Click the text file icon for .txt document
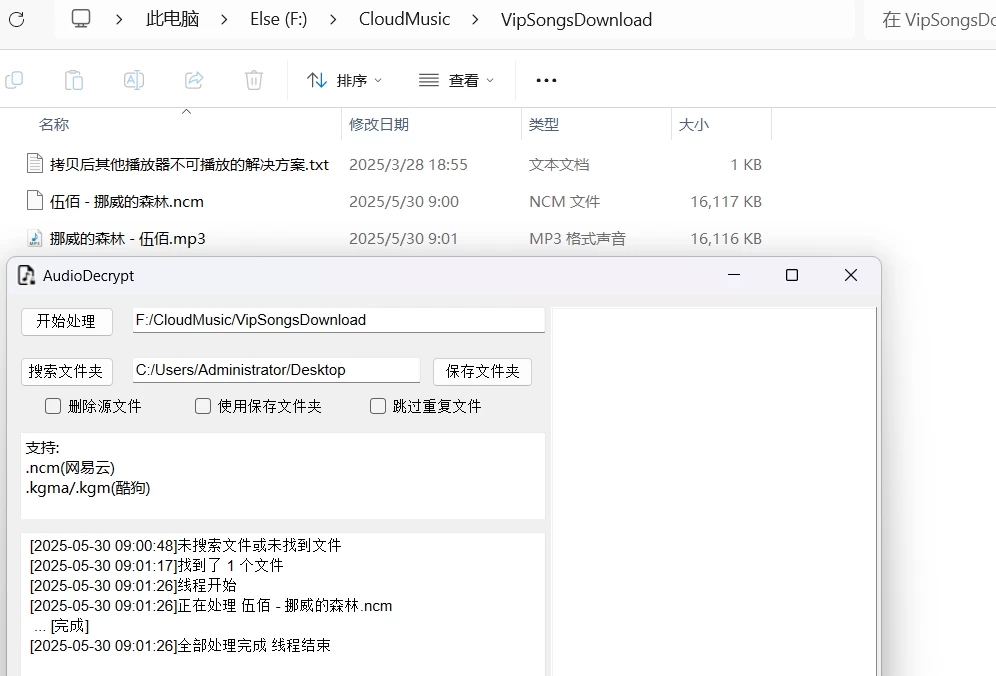The image size is (996, 676). coord(35,163)
